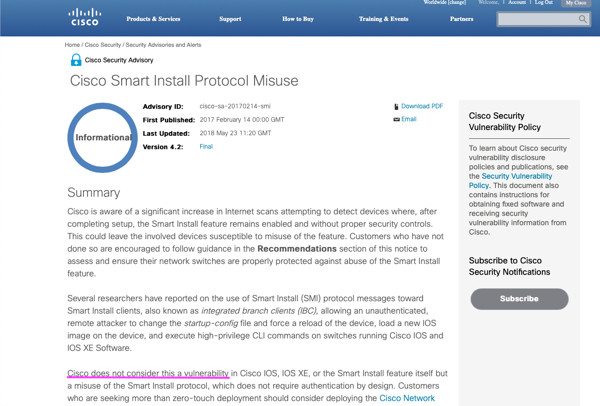The image size is (600, 406).
Task: Click the bold Recommendations word
Action: coord(297,249)
